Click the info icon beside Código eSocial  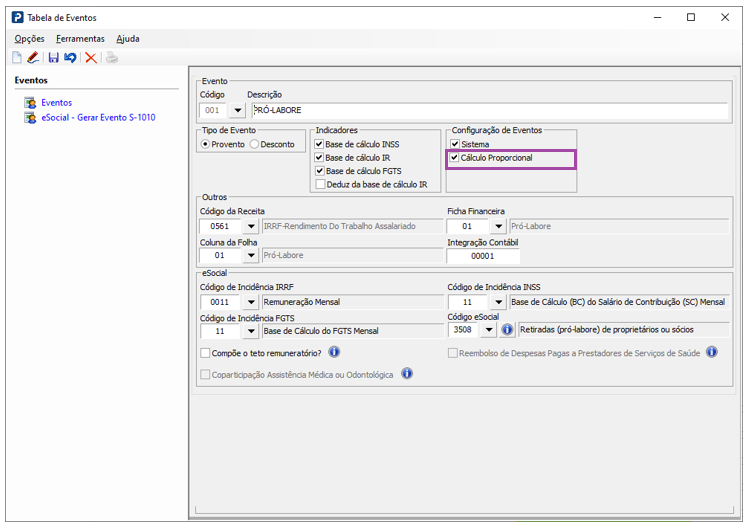[507, 330]
